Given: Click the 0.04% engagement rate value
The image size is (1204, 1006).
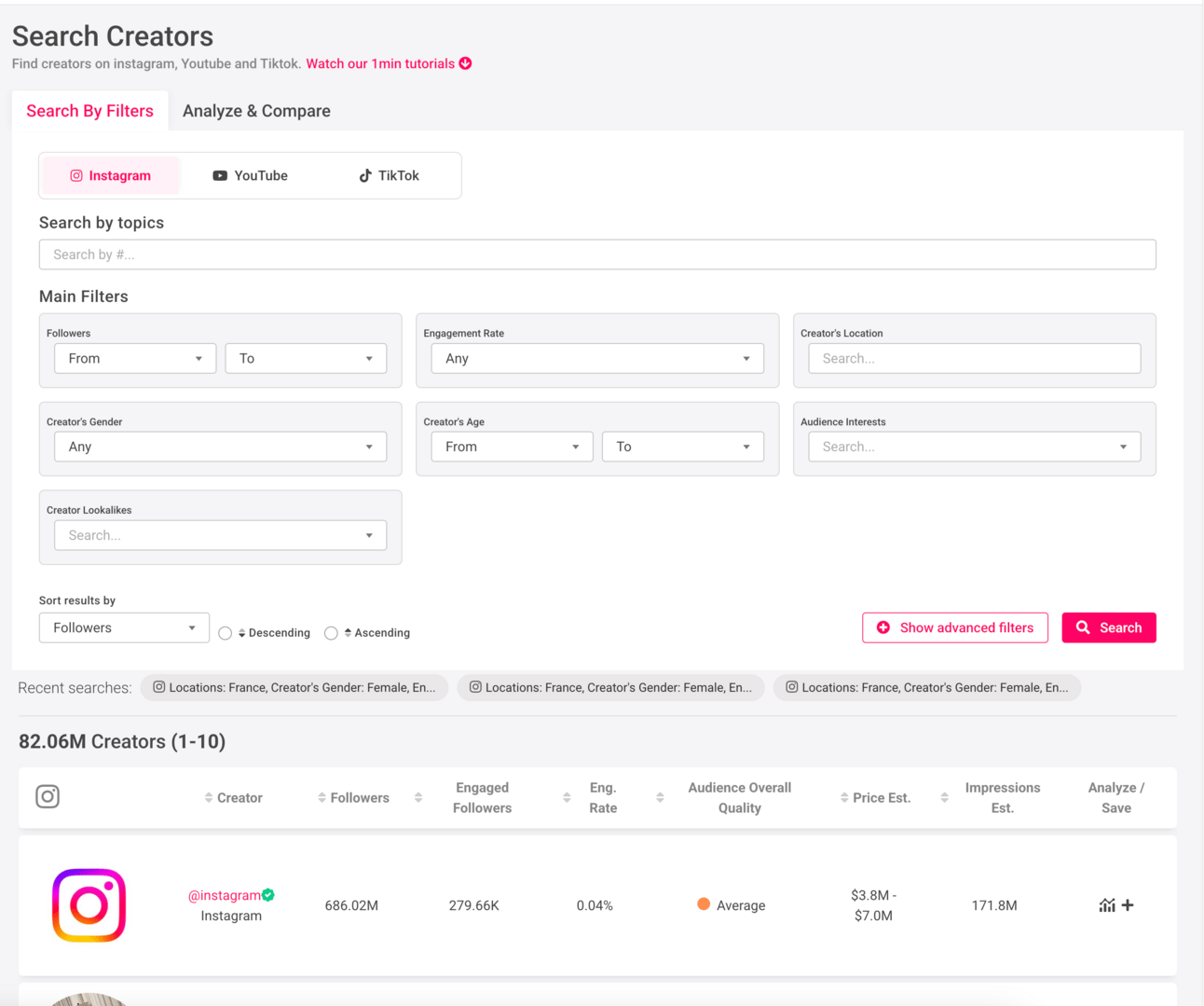Looking at the screenshot, I should click(595, 905).
